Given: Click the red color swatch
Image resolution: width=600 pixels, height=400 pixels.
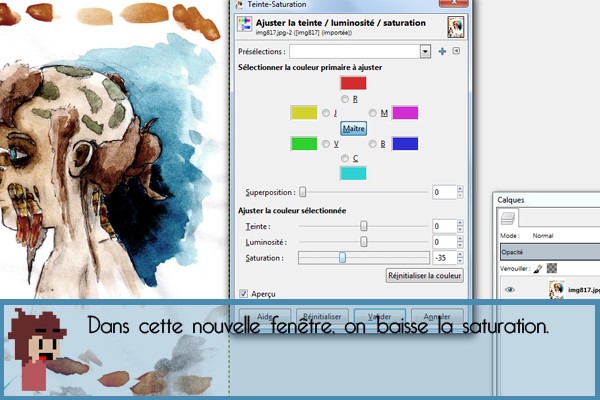Looking at the screenshot, I should (x=353, y=83).
